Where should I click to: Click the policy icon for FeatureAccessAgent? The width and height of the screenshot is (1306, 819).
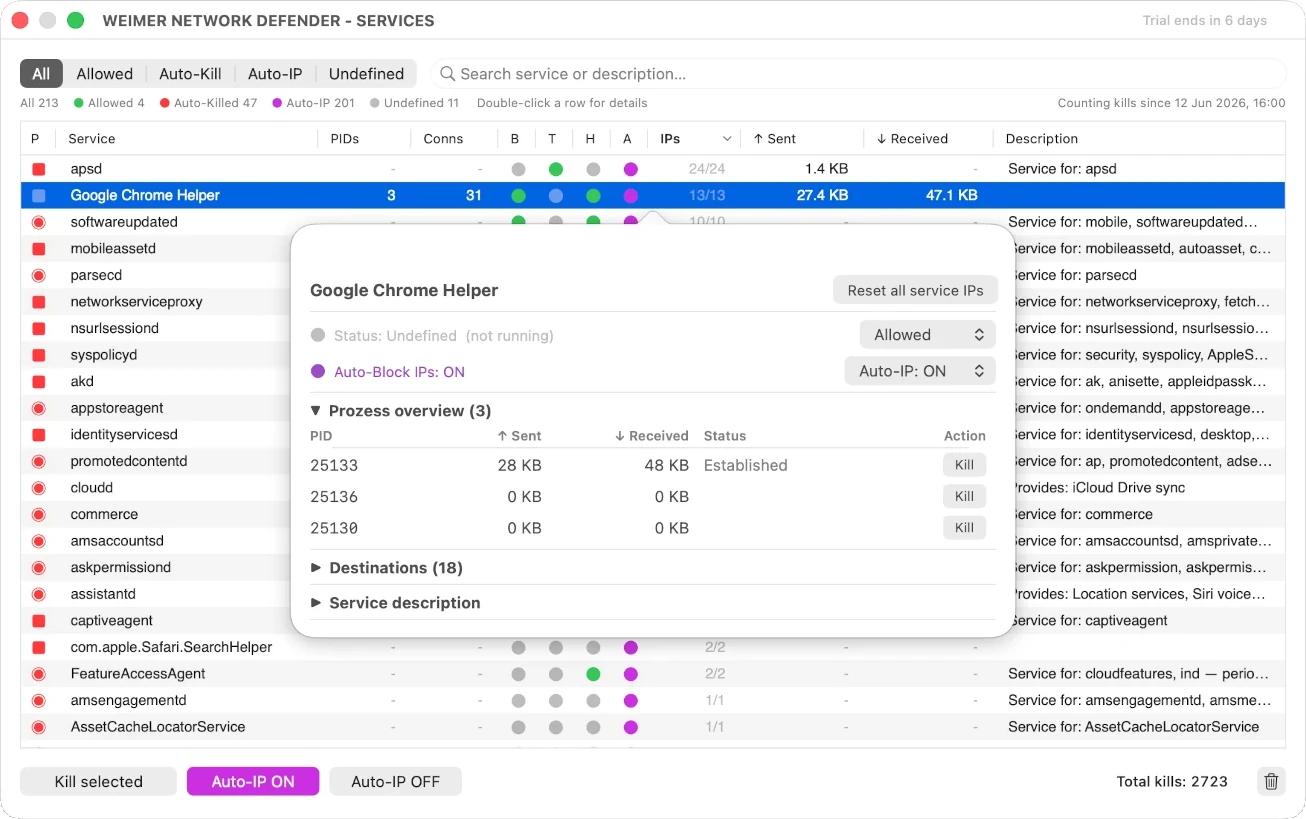[39, 674]
